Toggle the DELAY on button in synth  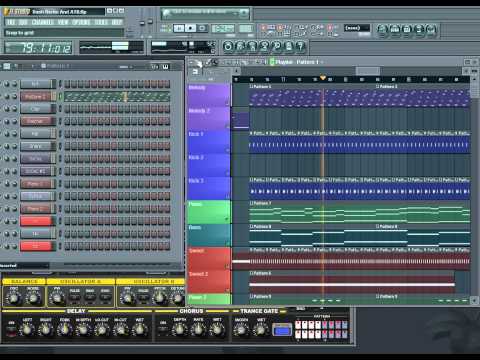point(11,329)
